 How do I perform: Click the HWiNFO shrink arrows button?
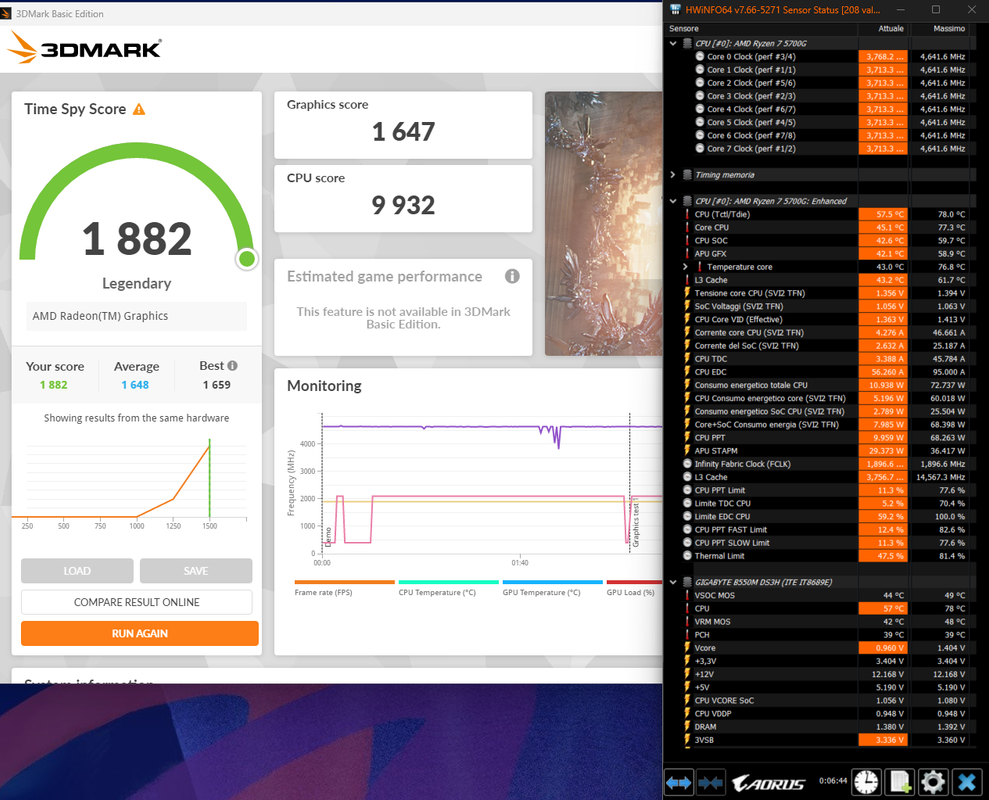[x=710, y=783]
